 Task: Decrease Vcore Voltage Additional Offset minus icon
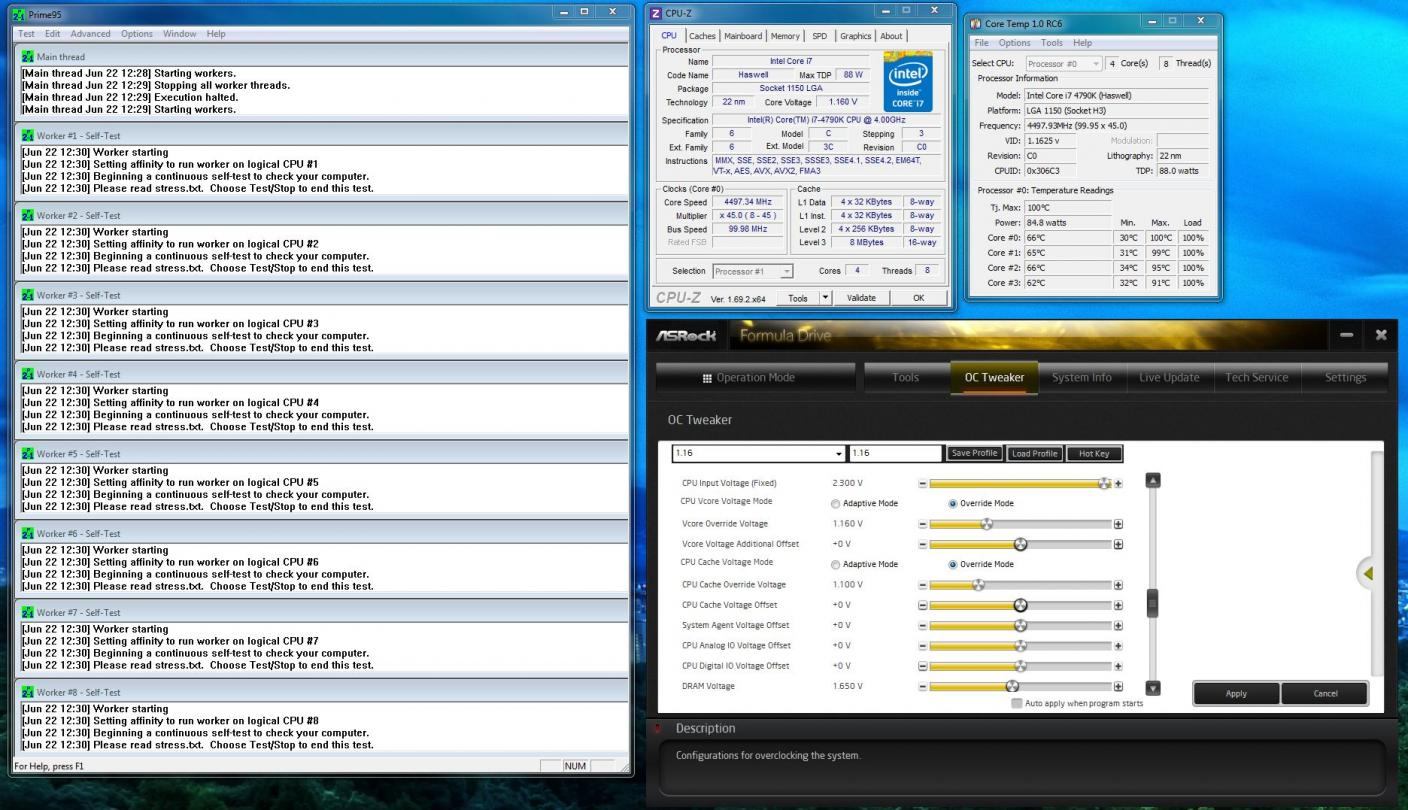922,544
